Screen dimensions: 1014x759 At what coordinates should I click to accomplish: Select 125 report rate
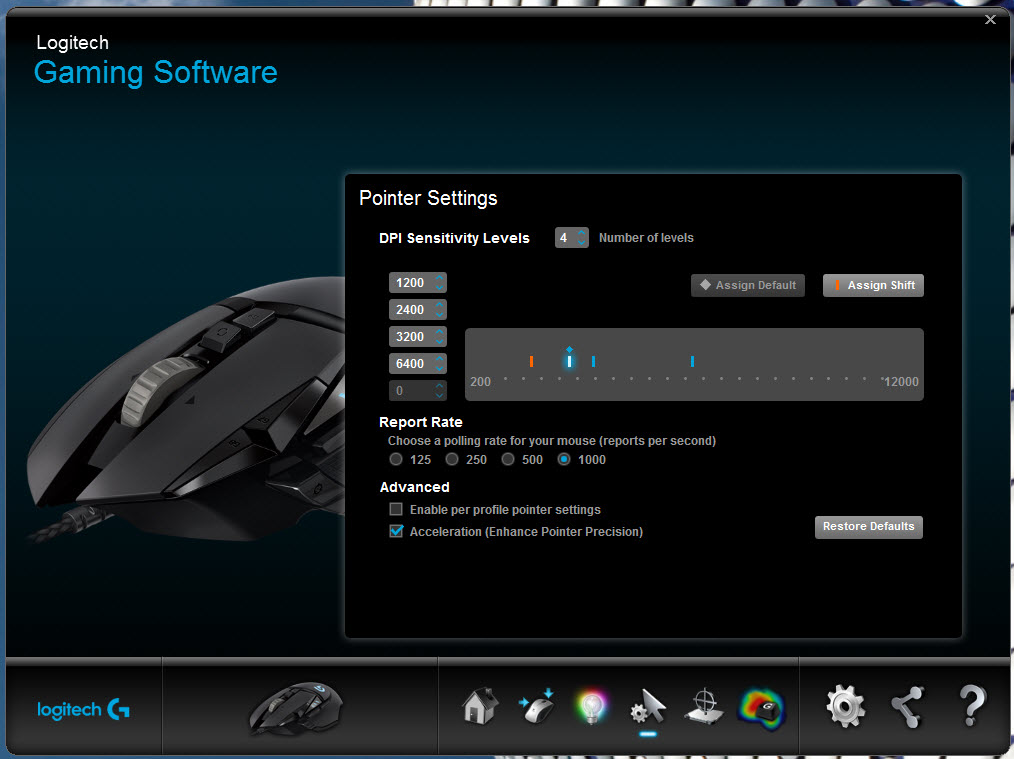click(x=396, y=460)
